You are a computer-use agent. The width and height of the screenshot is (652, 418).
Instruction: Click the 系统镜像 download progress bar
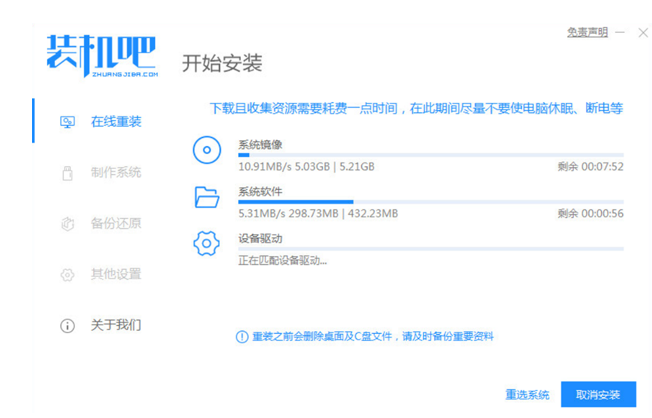tap(430, 155)
